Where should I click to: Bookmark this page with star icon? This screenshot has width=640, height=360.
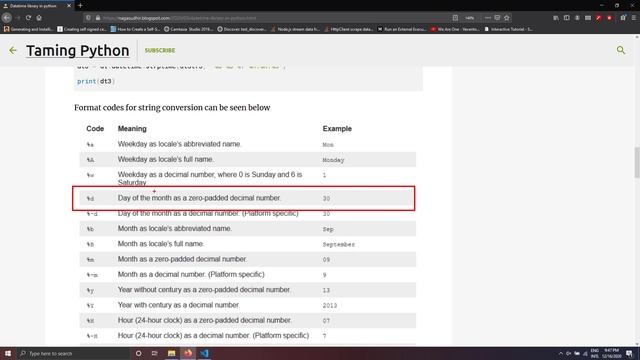tap(507, 18)
